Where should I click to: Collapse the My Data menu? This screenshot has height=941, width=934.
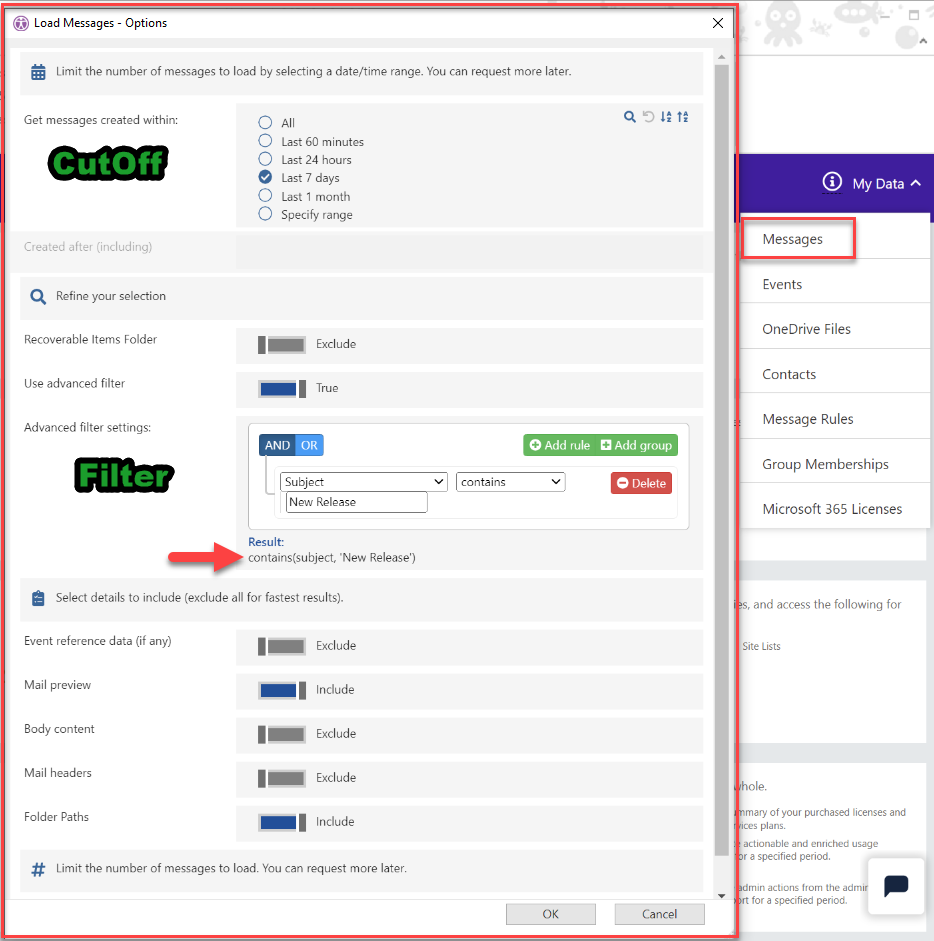(915, 184)
